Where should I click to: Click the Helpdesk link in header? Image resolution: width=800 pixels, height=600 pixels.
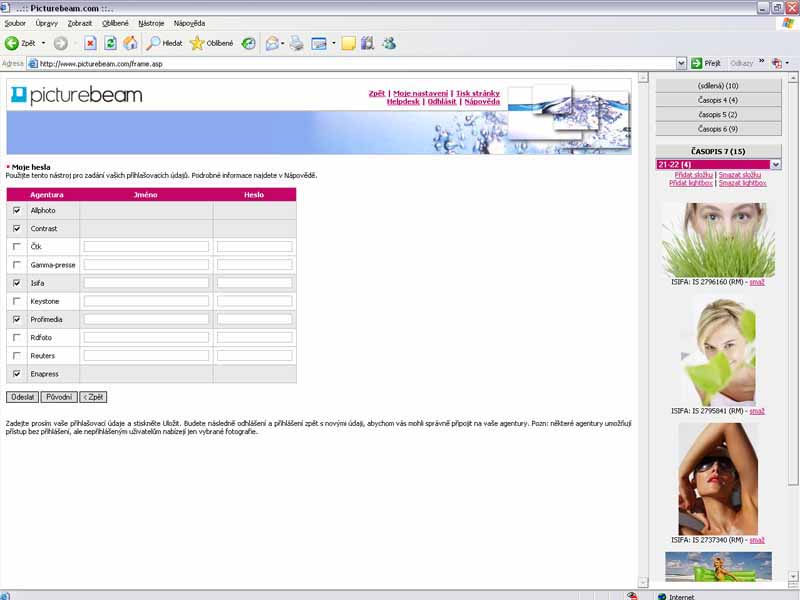403,101
